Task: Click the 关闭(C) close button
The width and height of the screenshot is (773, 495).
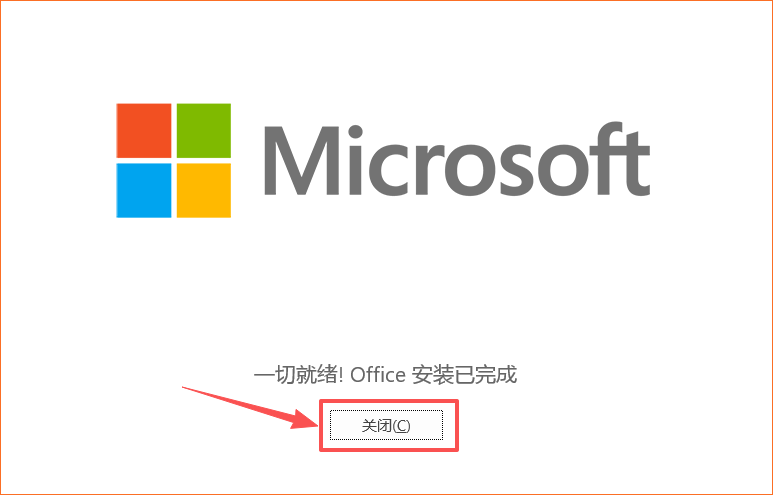Action: 386,425
